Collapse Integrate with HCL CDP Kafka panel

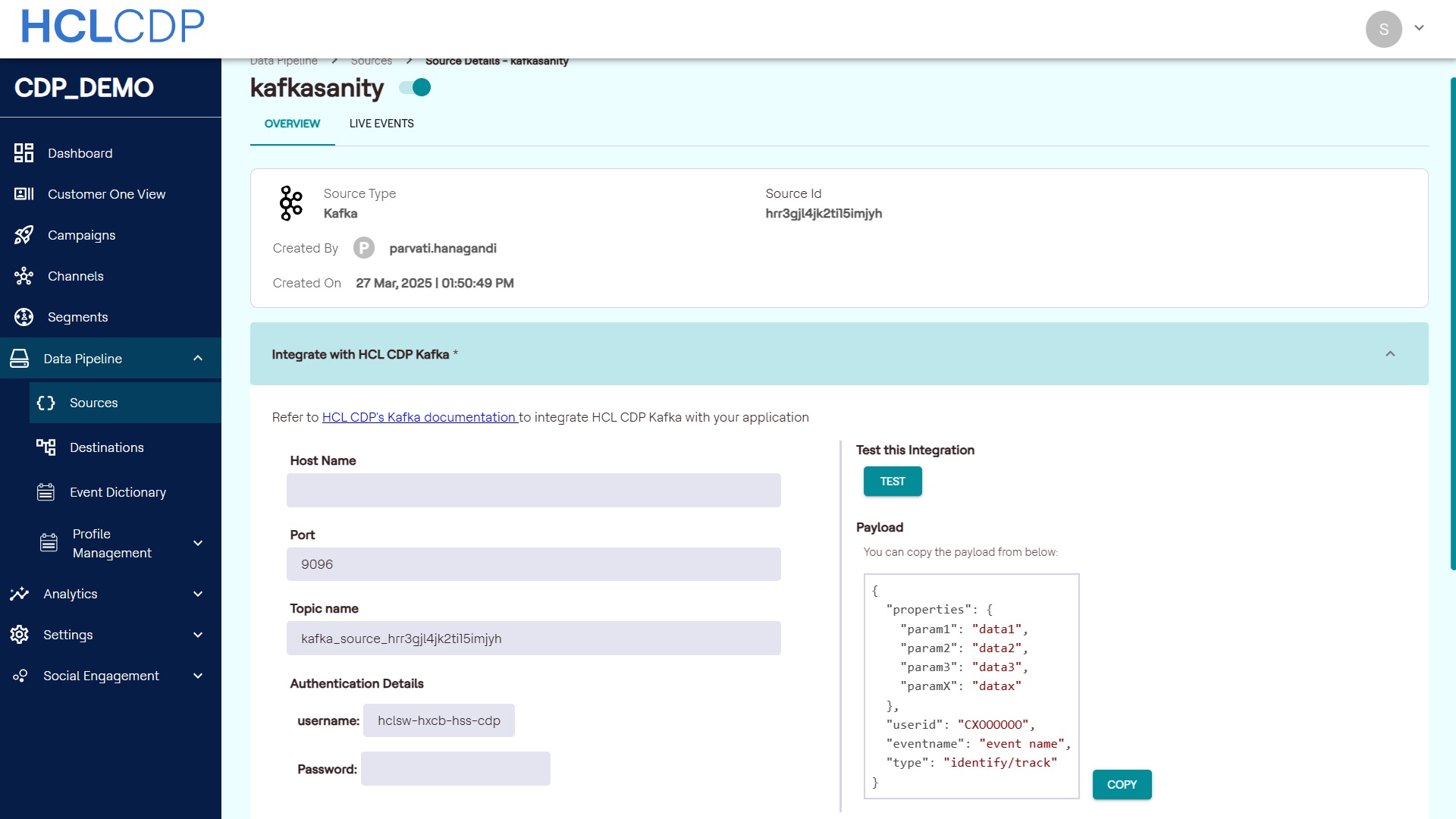[1390, 354]
